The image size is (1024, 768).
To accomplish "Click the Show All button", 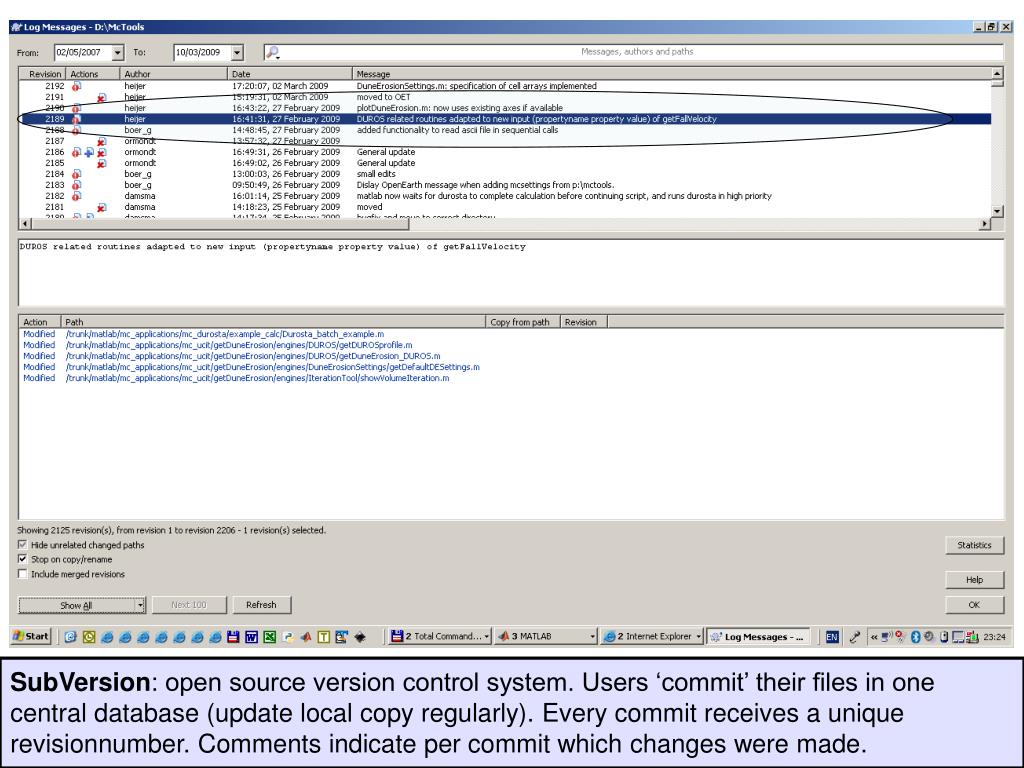I will pos(76,605).
